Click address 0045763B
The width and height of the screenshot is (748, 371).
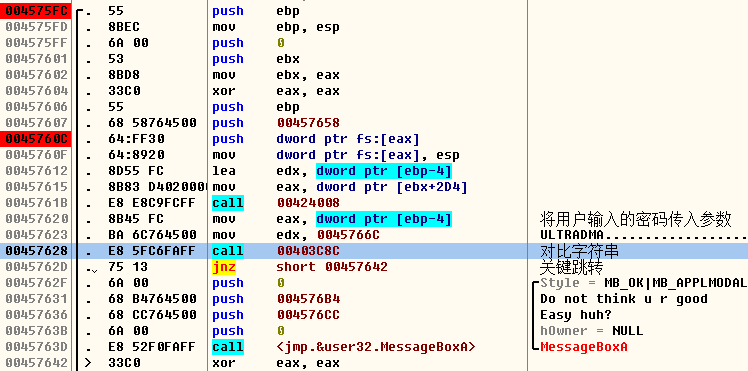tap(36, 330)
